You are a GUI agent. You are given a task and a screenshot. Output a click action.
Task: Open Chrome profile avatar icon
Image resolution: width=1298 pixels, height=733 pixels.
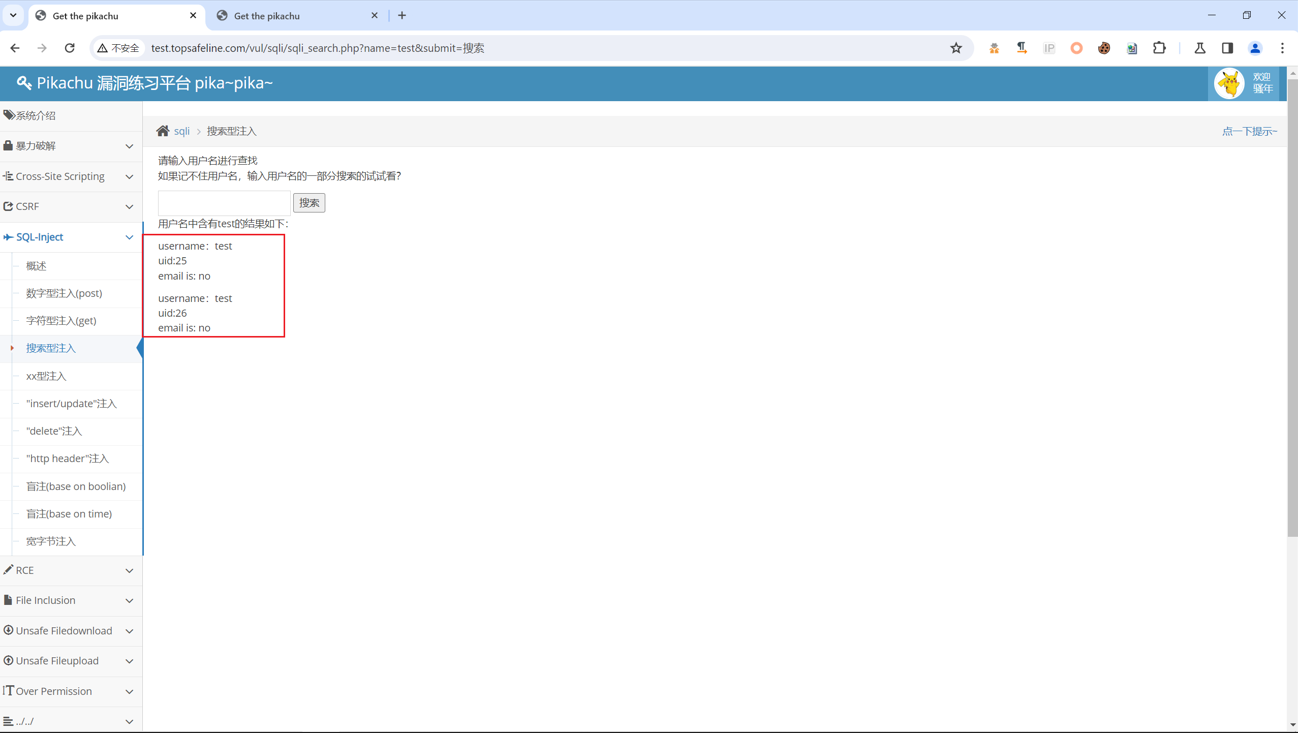click(1255, 48)
